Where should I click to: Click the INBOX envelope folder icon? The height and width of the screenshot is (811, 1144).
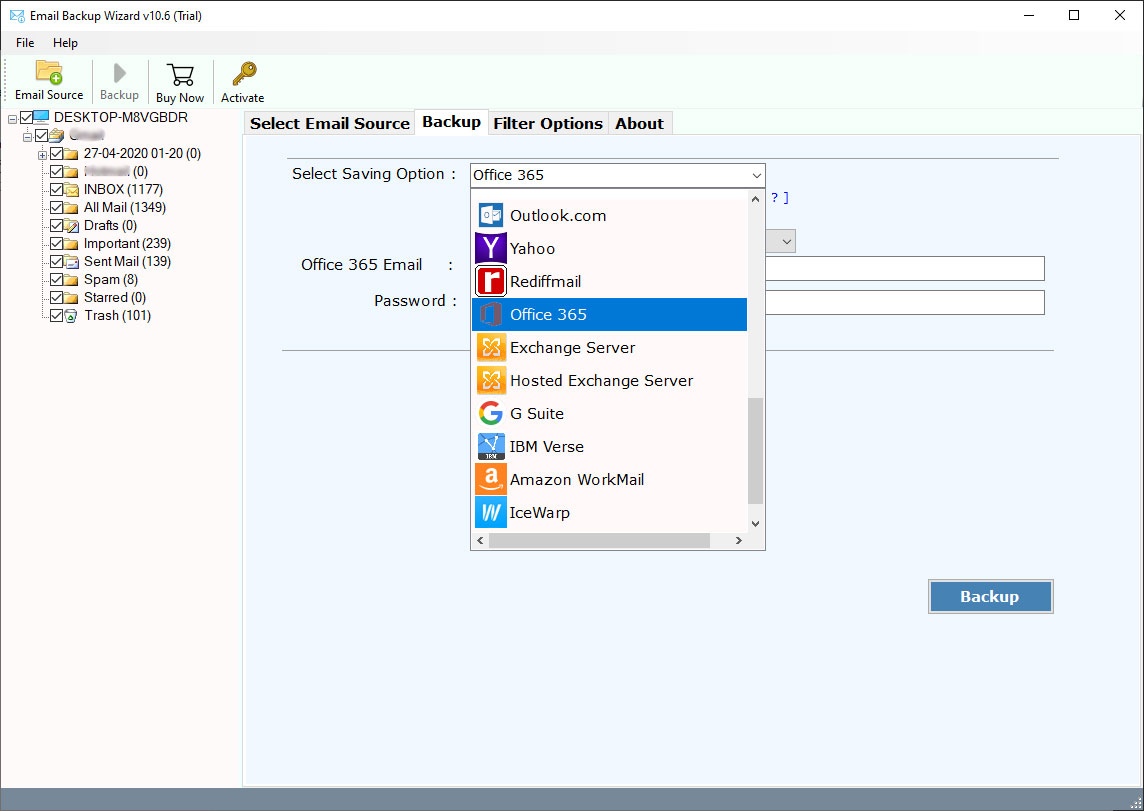click(71, 190)
